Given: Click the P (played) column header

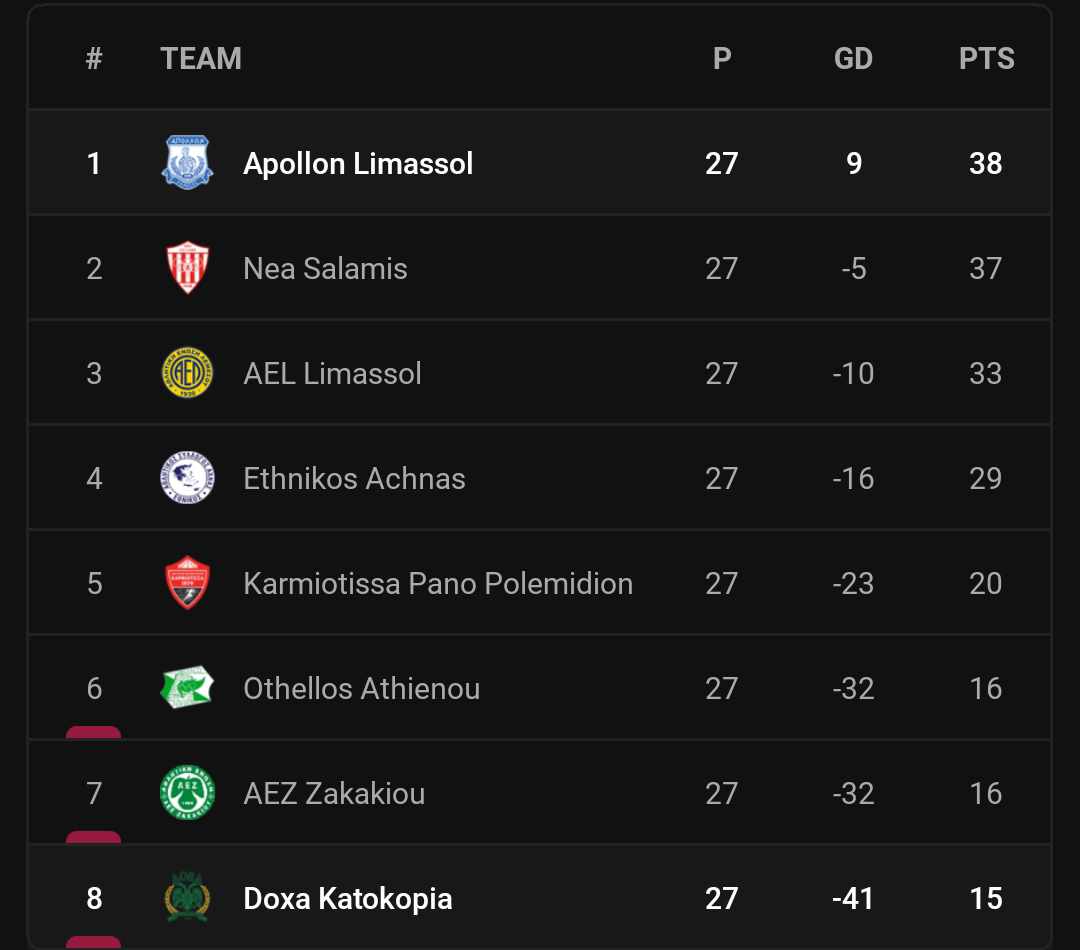Looking at the screenshot, I should pos(722,59).
